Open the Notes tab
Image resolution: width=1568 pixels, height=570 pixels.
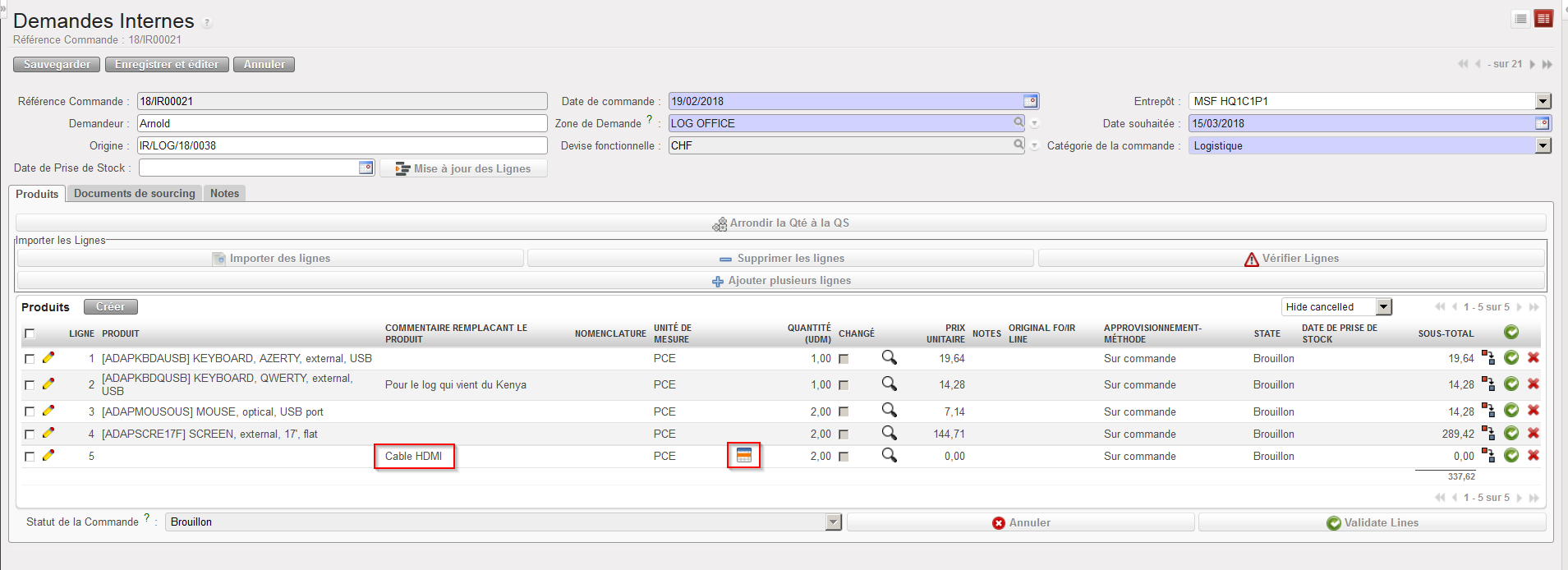224,194
